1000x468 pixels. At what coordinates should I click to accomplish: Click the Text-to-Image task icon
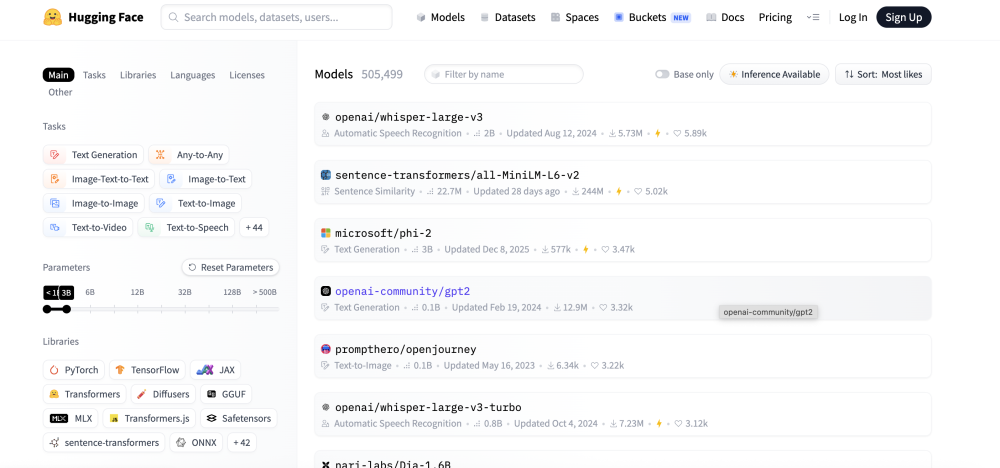161,203
